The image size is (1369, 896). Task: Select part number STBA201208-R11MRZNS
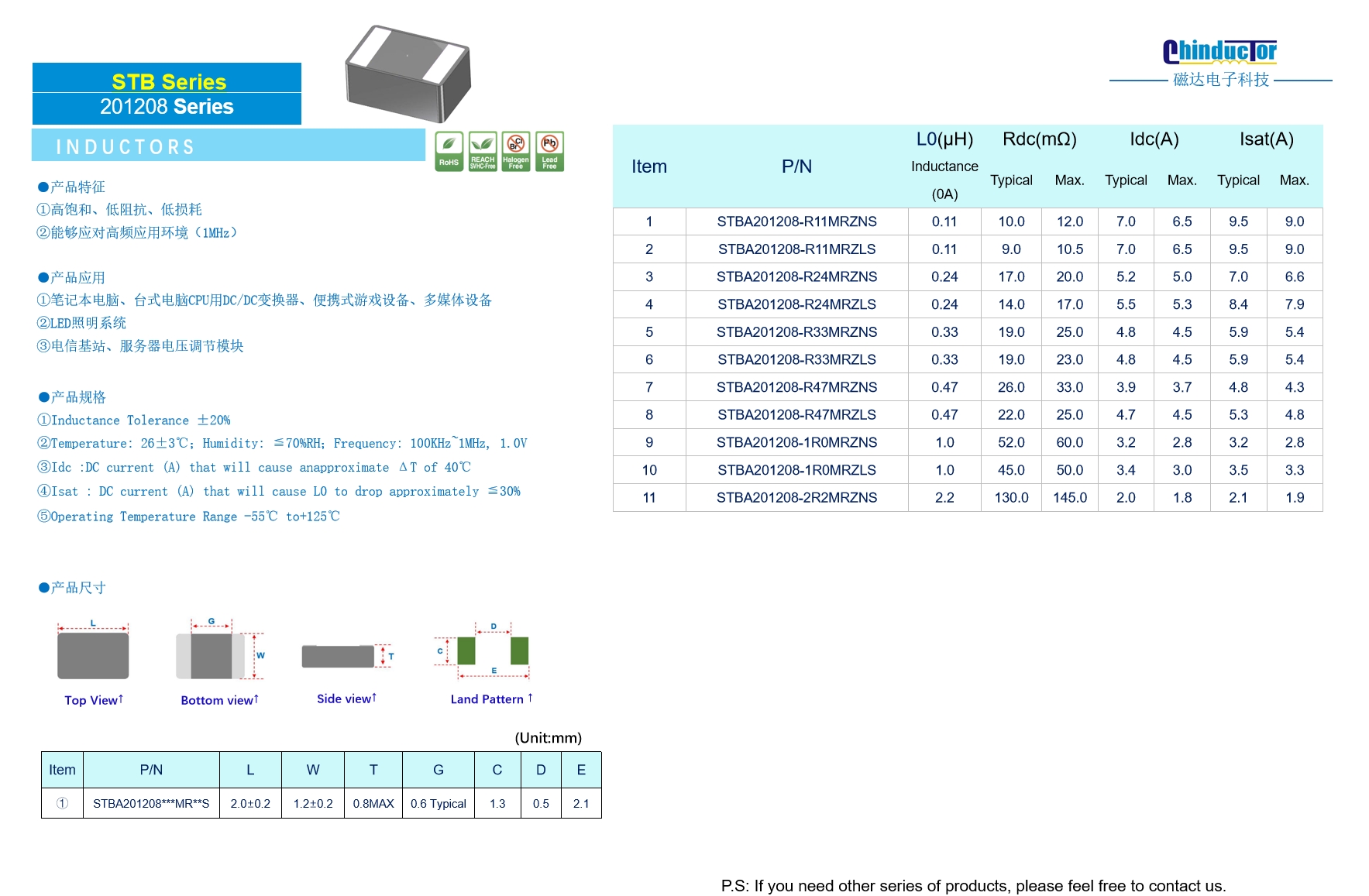pos(796,221)
